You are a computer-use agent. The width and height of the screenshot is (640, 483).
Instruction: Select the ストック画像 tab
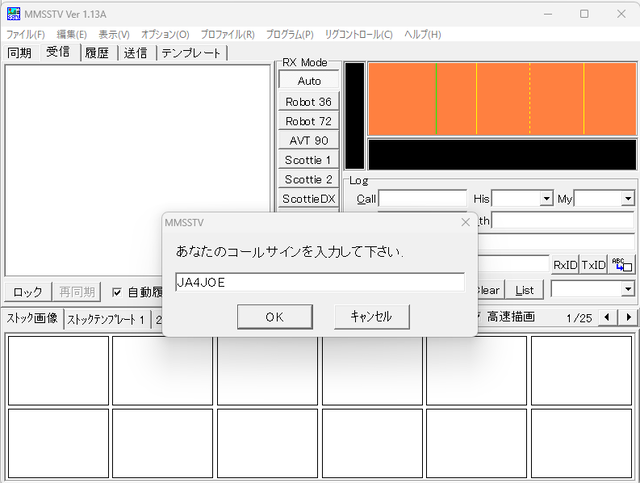click(x=32, y=318)
